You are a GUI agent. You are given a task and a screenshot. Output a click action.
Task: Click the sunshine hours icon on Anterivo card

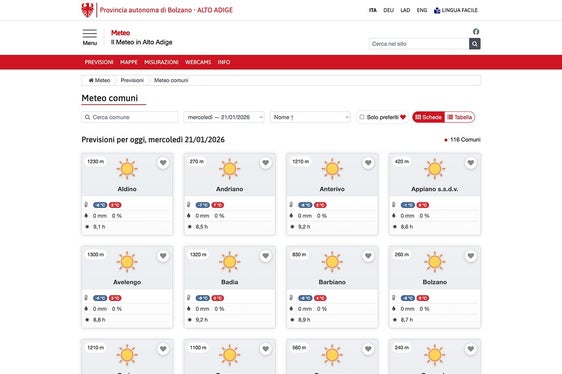[292, 227]
